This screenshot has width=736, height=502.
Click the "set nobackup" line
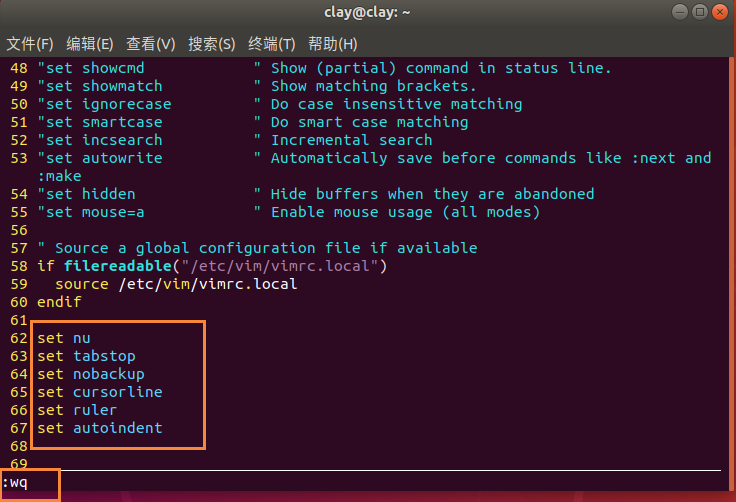pos(91,374)
